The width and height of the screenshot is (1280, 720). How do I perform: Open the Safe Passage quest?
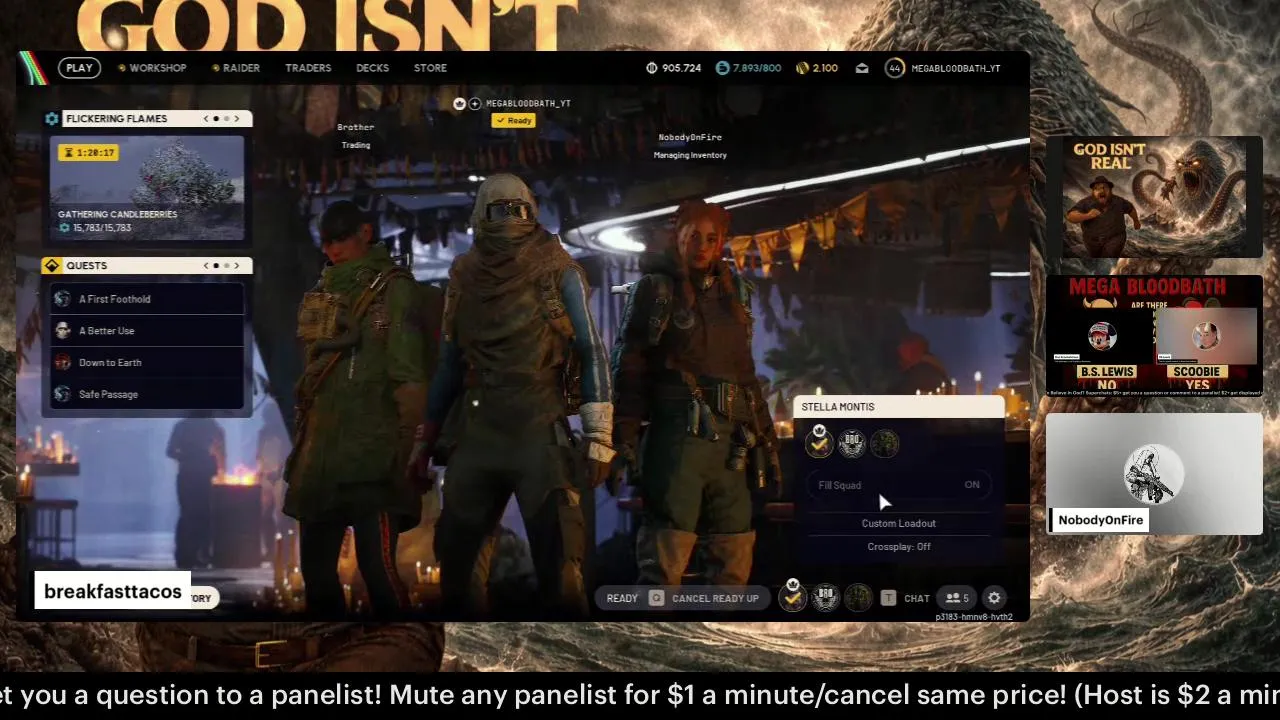click(x=146, y=394)
